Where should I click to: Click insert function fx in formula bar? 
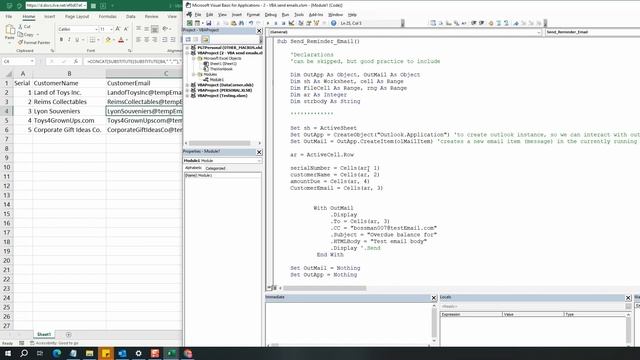(76, 61)
